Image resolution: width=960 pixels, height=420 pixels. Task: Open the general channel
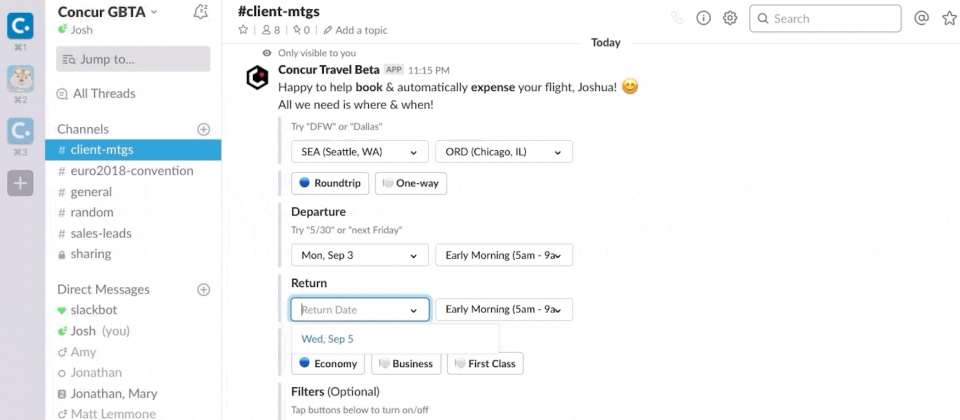tap(91, 192)
